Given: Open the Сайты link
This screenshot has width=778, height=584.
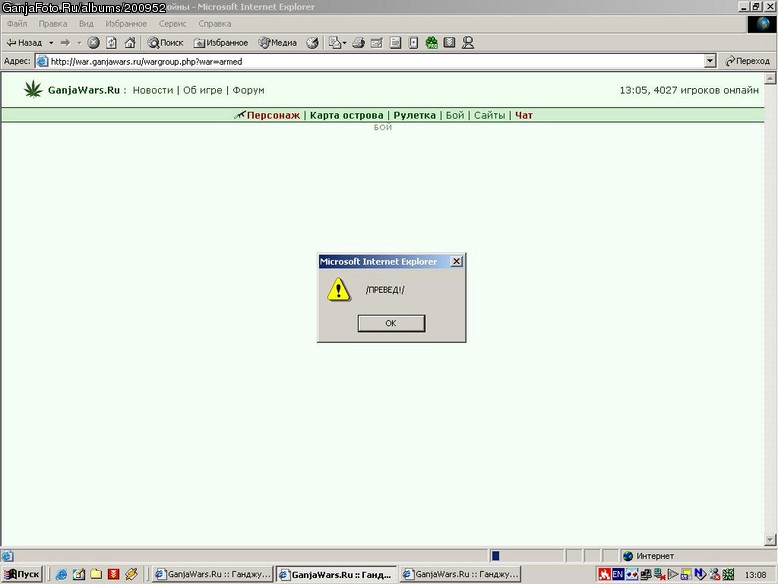Looking at the screenshot, I should click(x=489, y=115).
